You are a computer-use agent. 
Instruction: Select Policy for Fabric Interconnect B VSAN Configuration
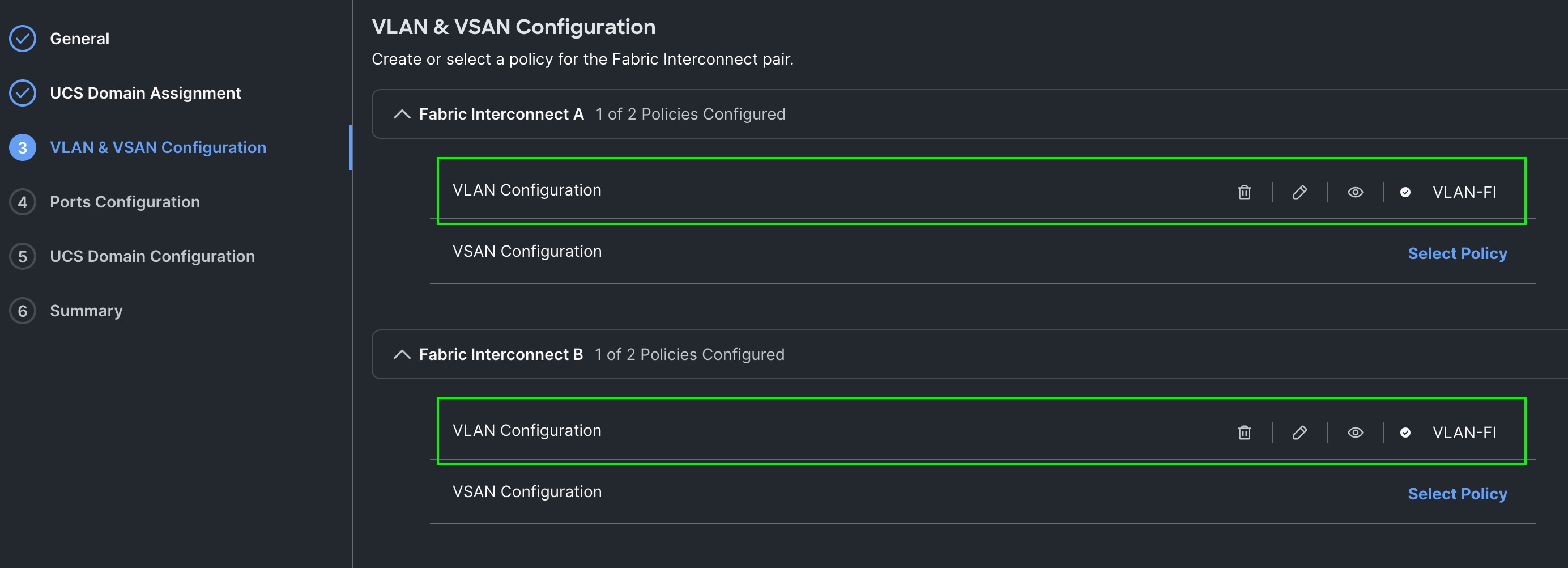click(1457, 494)
